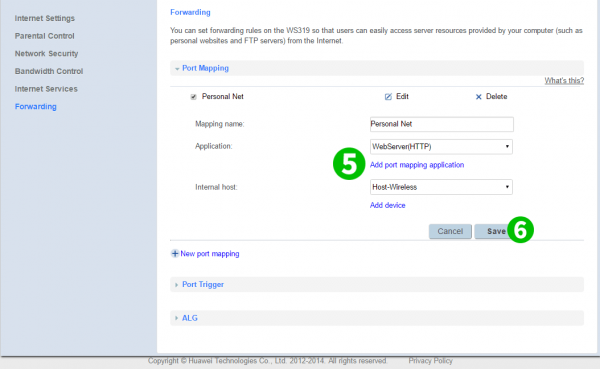Go to Network Security in the sidebar
600x369 pixels.
(x=46, y=54)
